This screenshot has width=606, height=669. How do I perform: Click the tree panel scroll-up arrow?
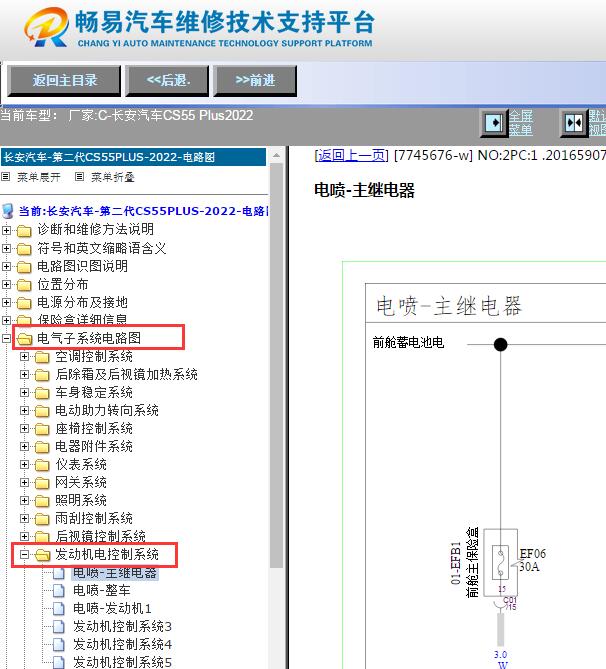(277, 155)
